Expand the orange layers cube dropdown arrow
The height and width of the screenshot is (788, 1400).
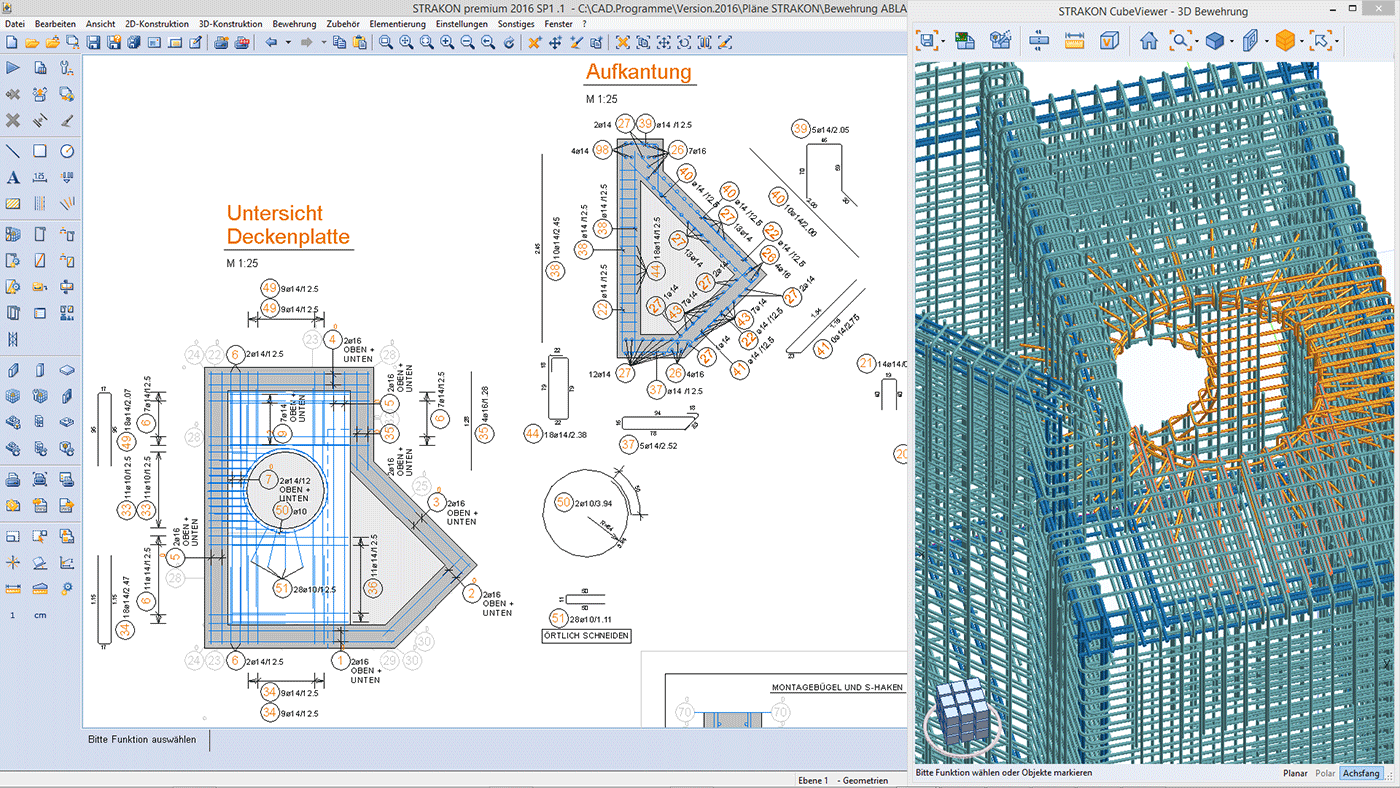pos(1301,42)
